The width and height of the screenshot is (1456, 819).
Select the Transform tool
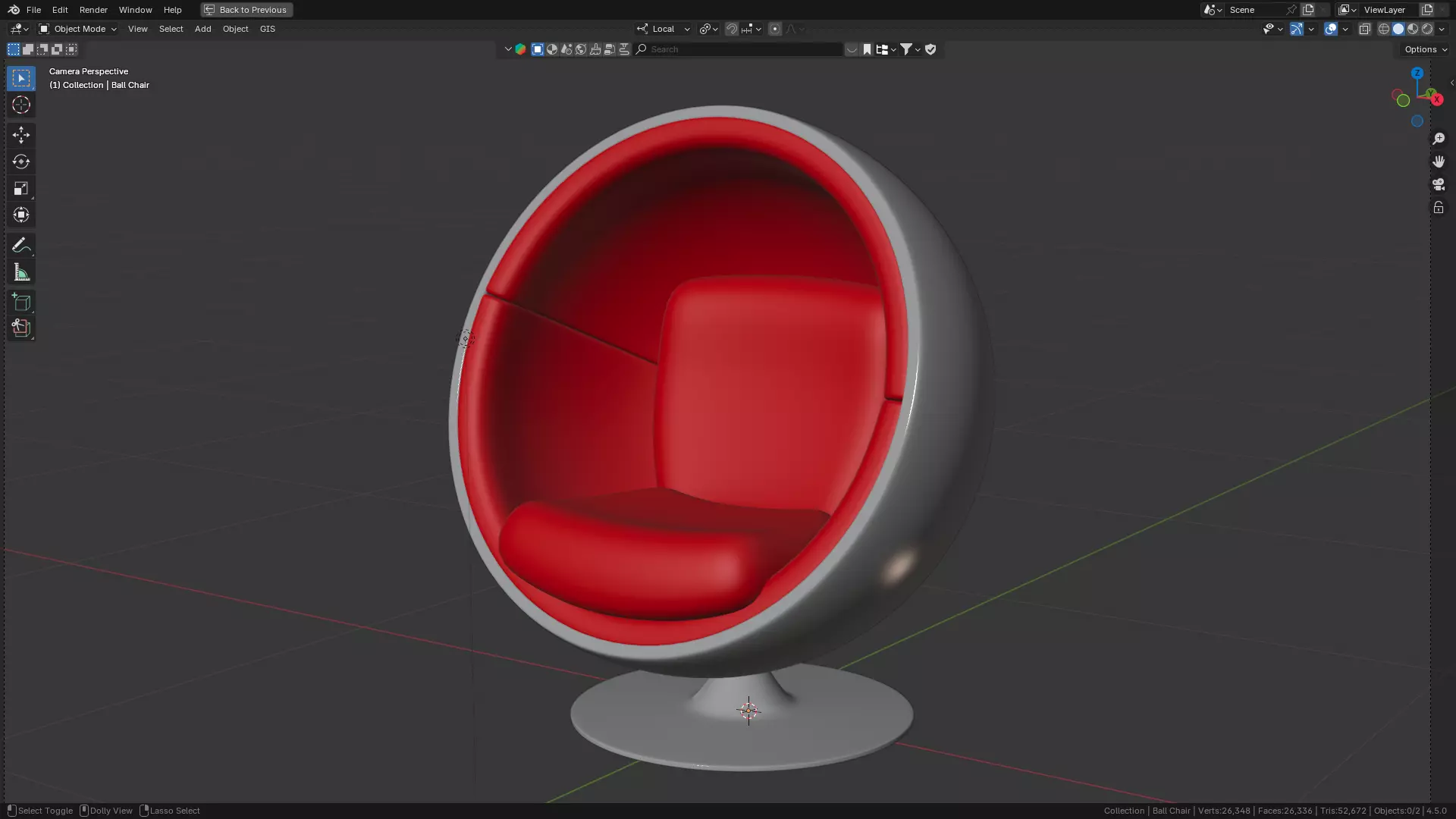click(x=21, y=215)
